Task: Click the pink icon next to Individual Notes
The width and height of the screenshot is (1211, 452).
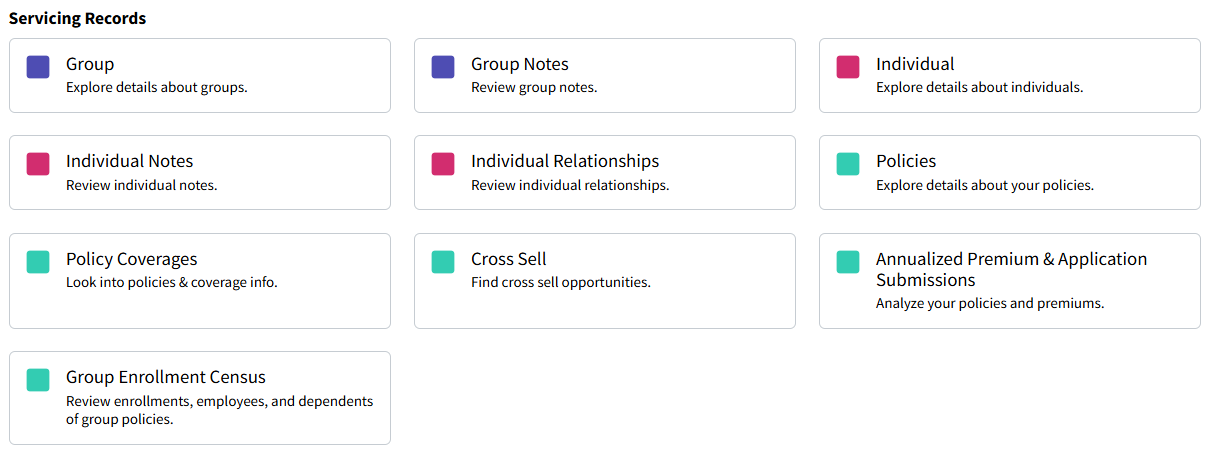Action: tap(38, 164)
